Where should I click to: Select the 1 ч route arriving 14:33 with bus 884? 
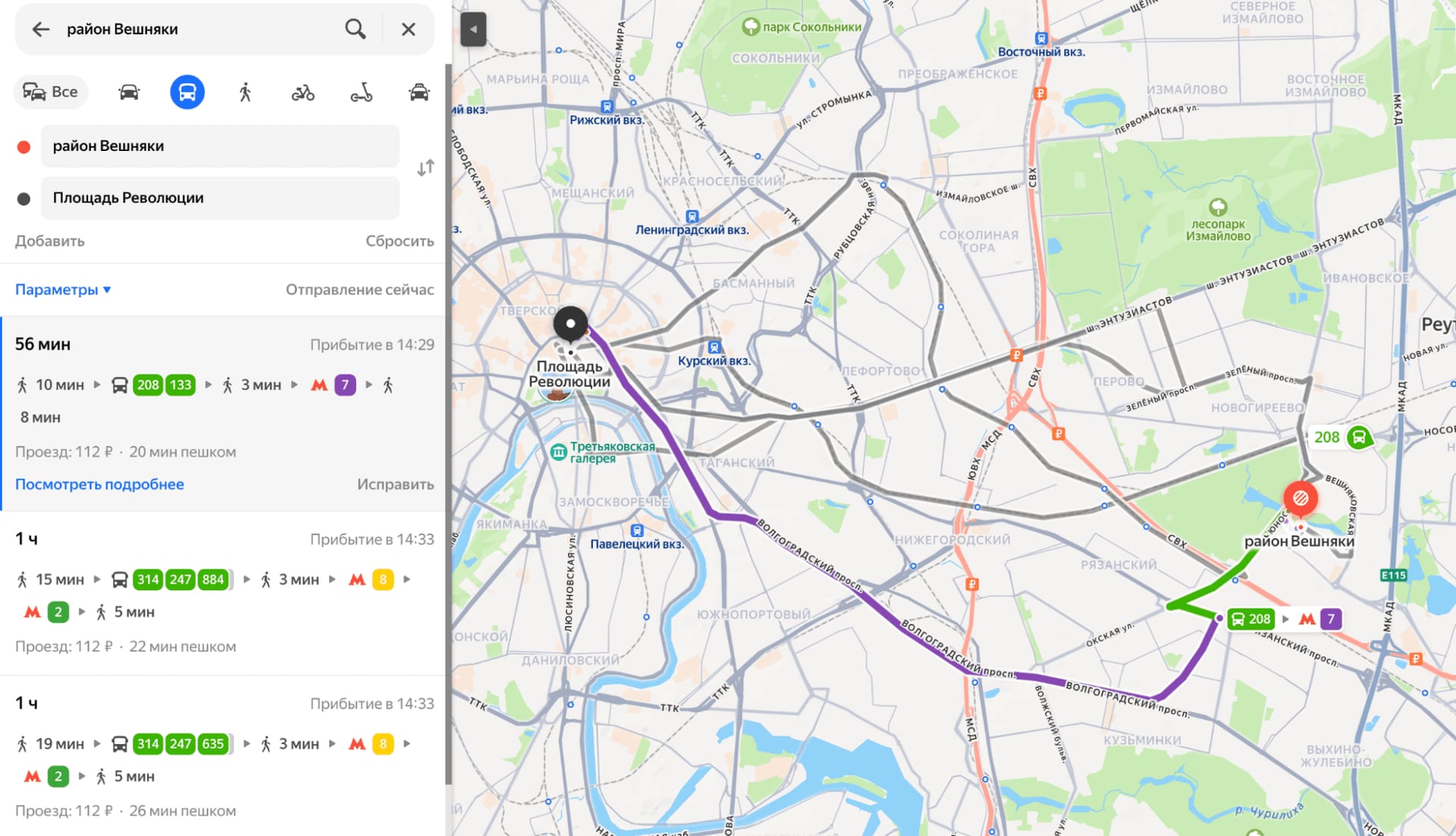(223, 593)
